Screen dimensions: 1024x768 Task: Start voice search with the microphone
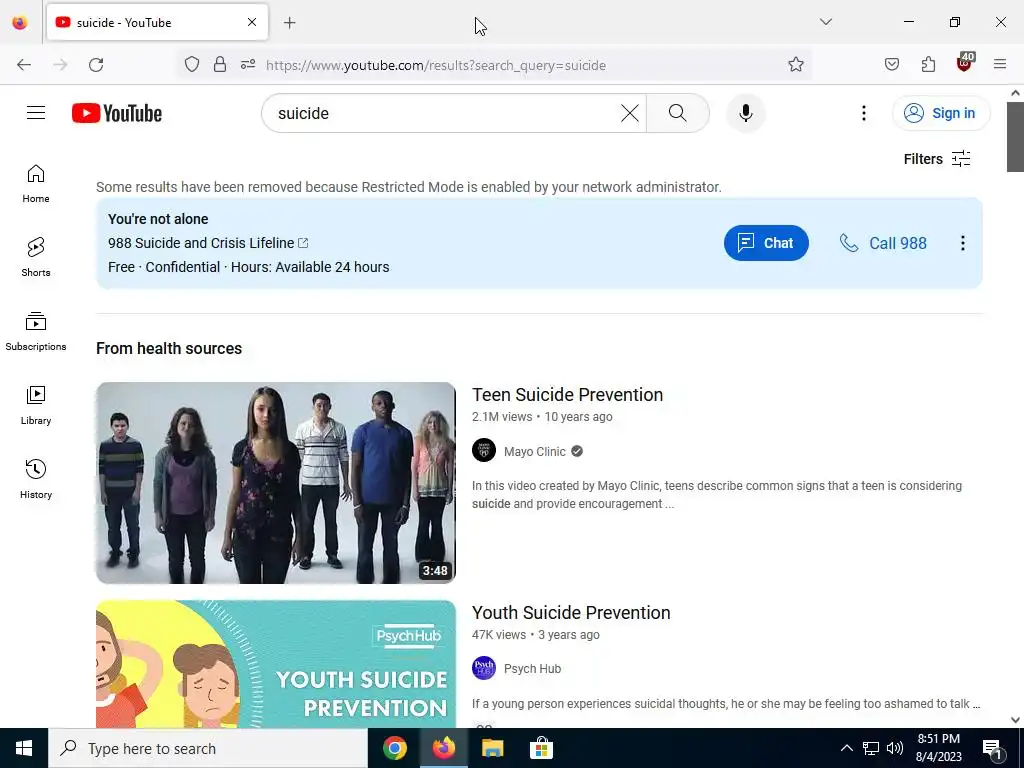(746, 113)
